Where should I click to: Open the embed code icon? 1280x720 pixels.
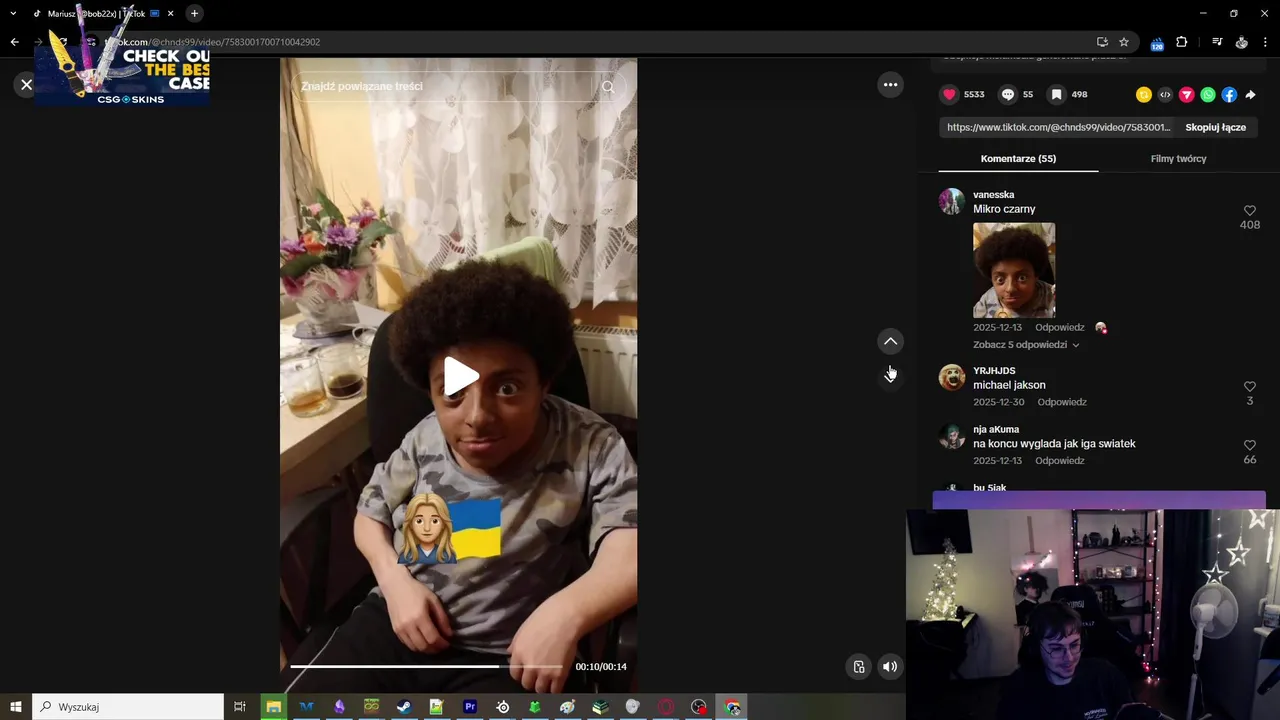[x=1165, y=95]
